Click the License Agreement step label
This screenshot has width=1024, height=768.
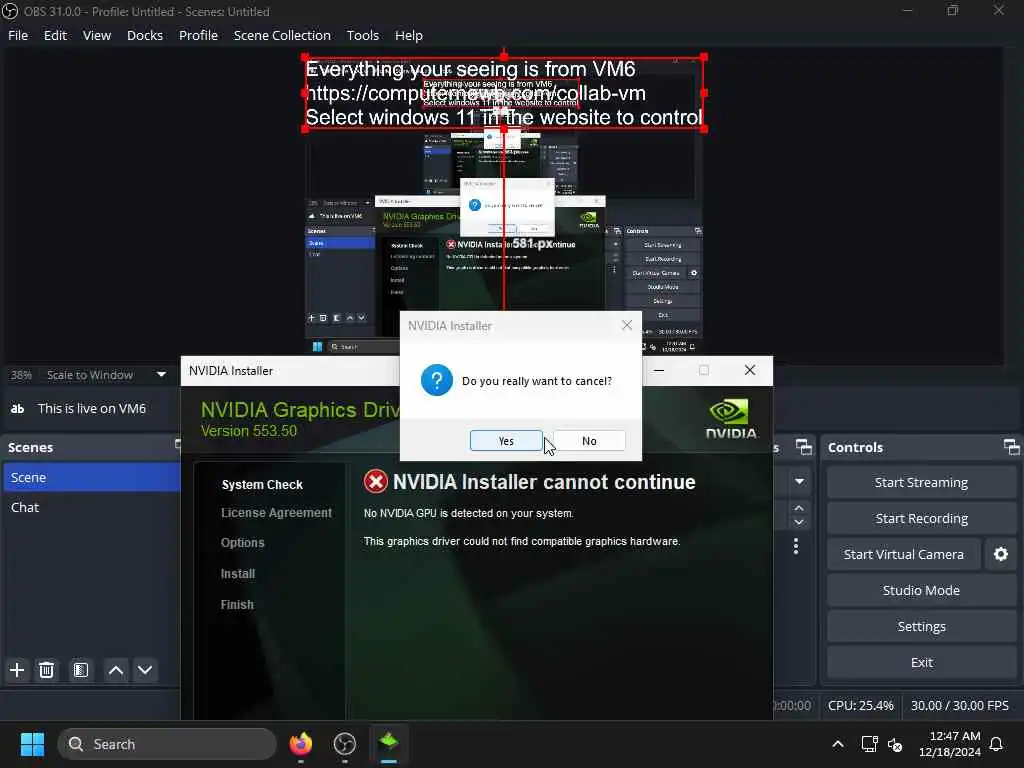[x=276, y=513]
